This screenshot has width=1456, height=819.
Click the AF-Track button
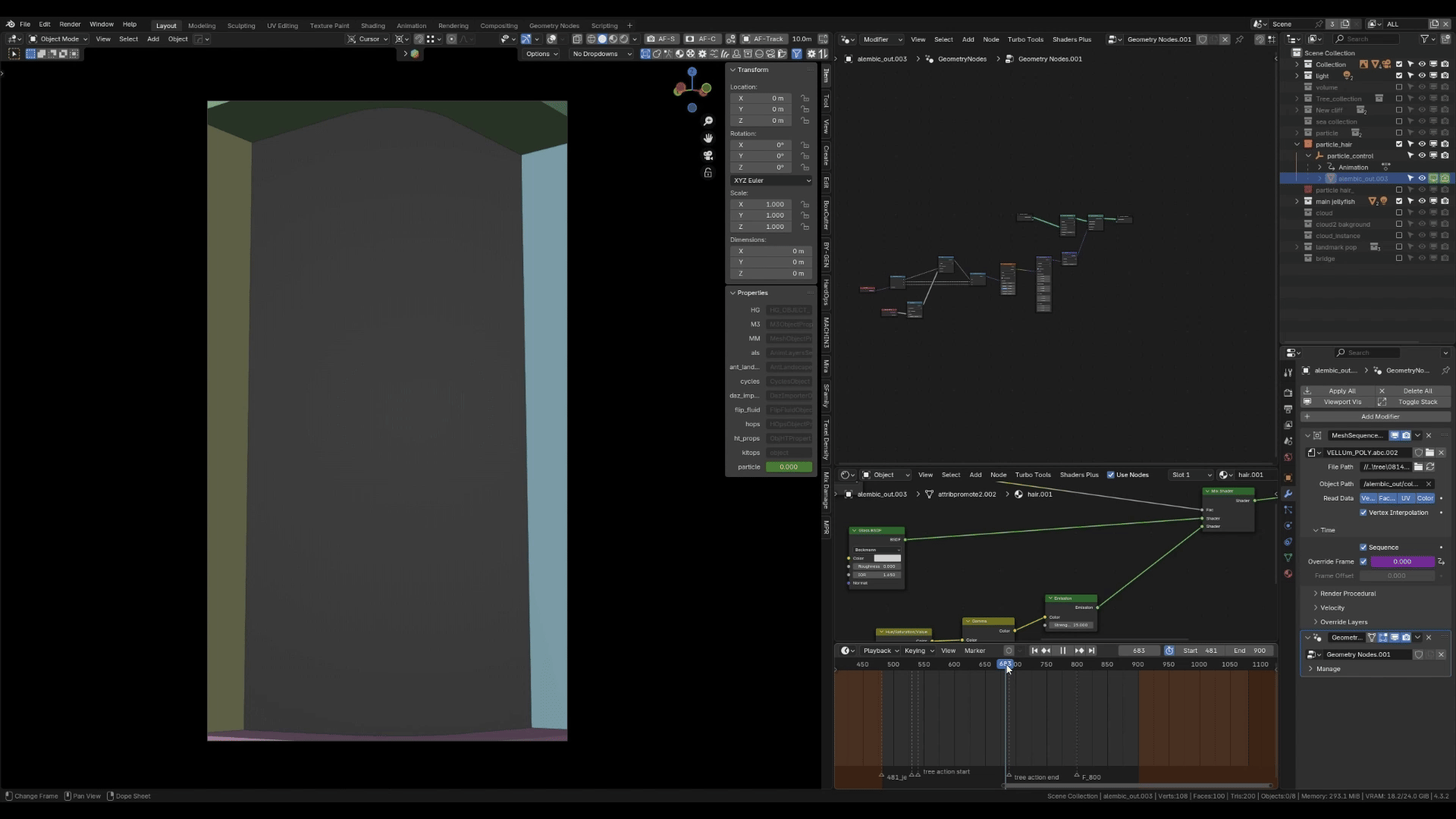pyautogui.click(x=764, y=39)
